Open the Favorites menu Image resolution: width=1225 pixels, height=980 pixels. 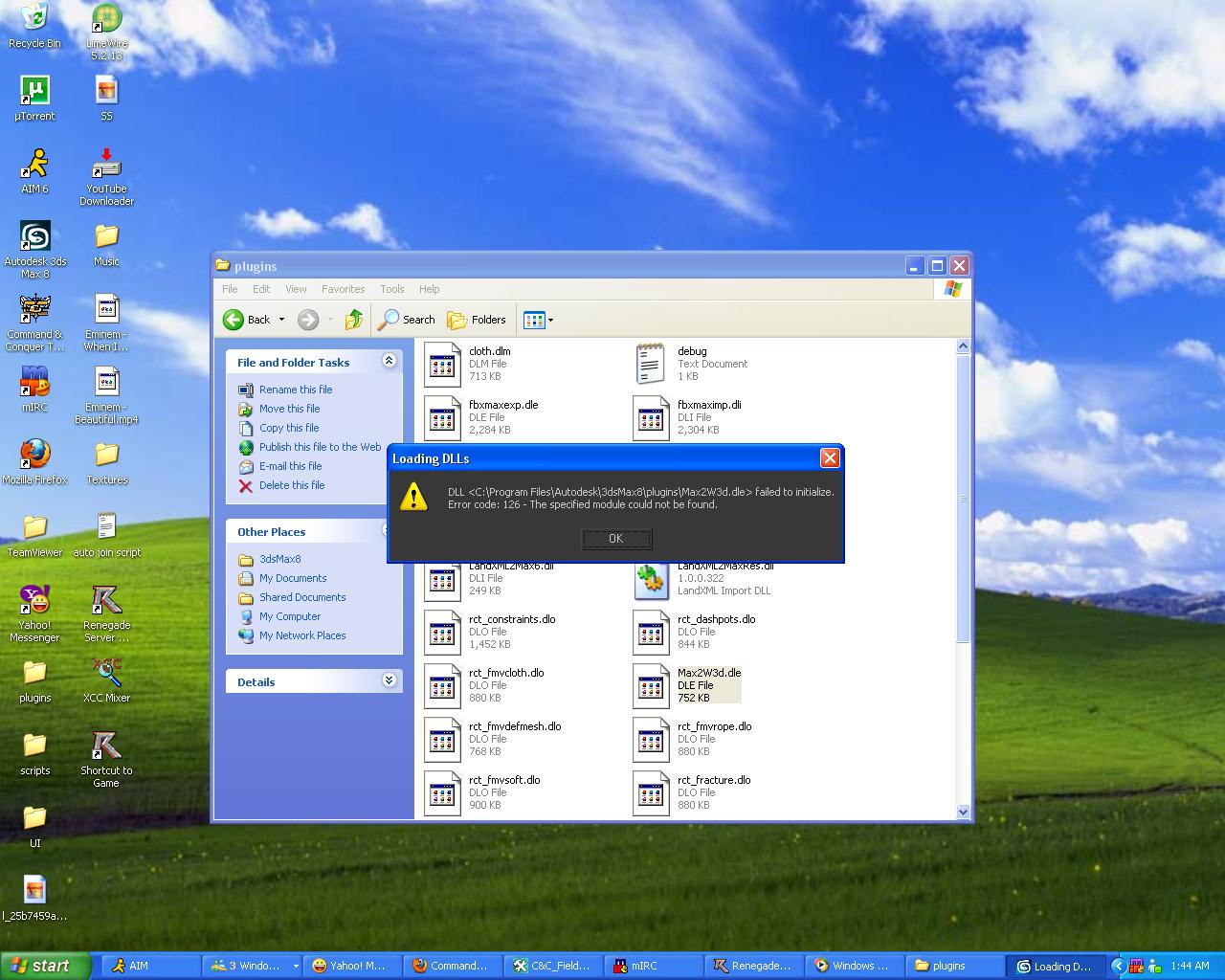tap(343, 289)
